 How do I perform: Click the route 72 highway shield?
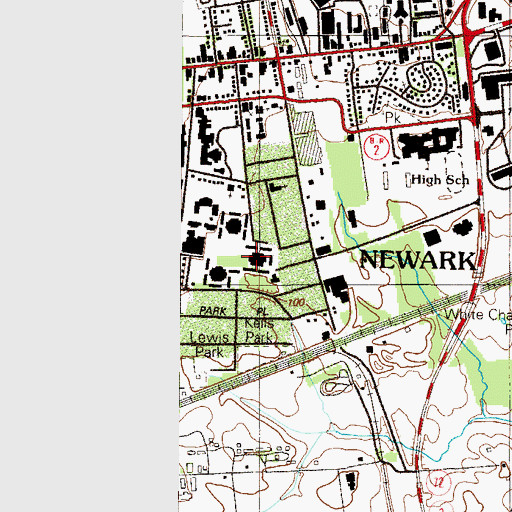pos(439,482)
